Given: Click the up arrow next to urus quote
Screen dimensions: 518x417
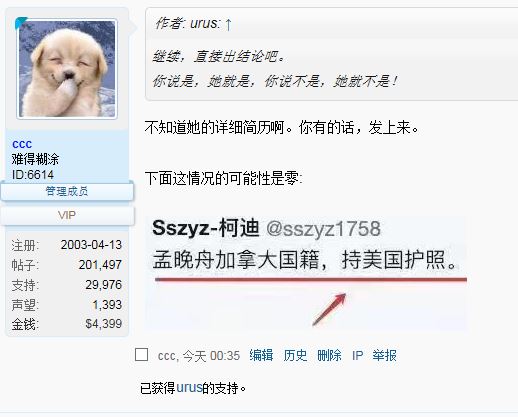Looking at the screenshot, I should (228, 24).
